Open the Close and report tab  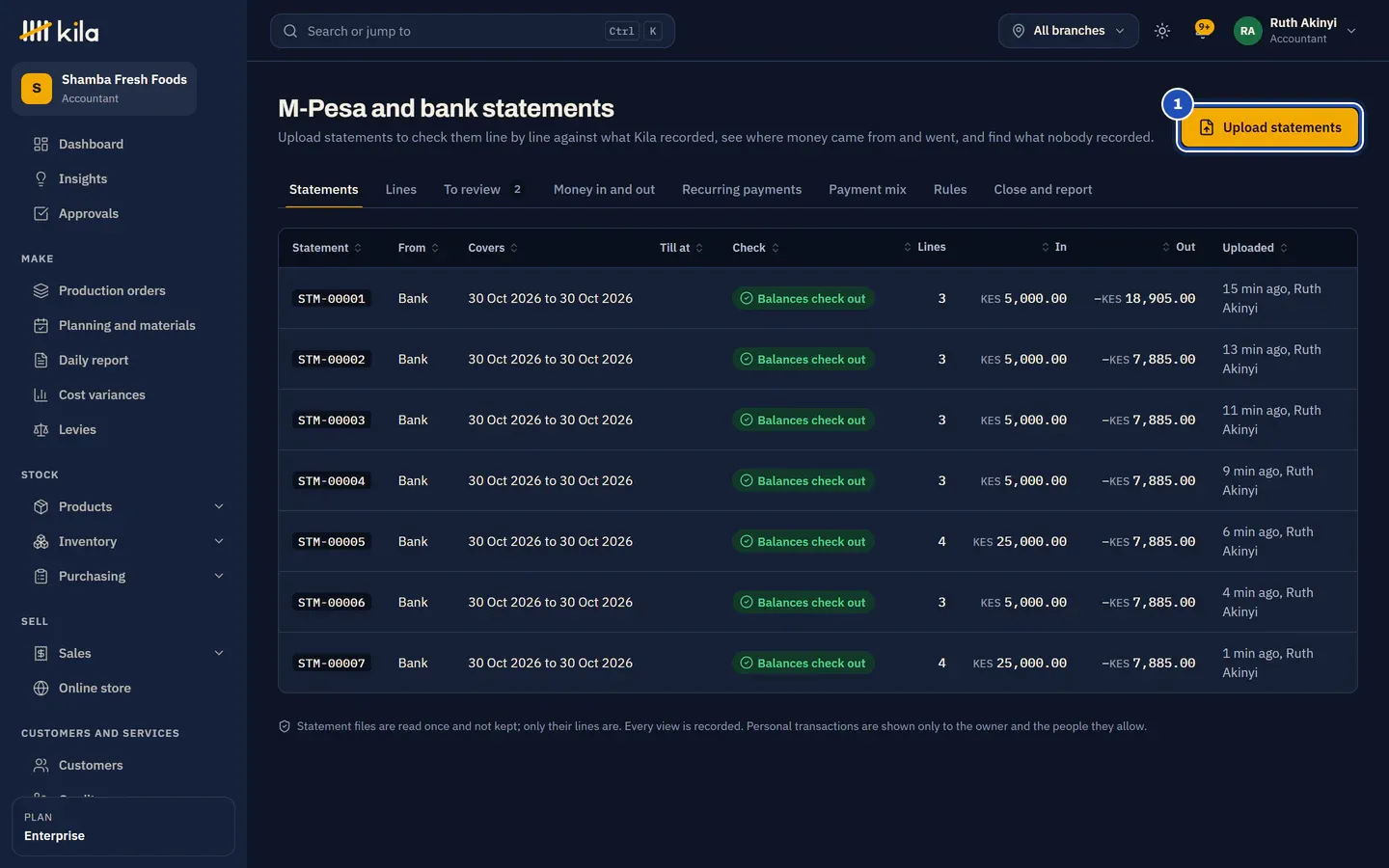coord(1043,189)
